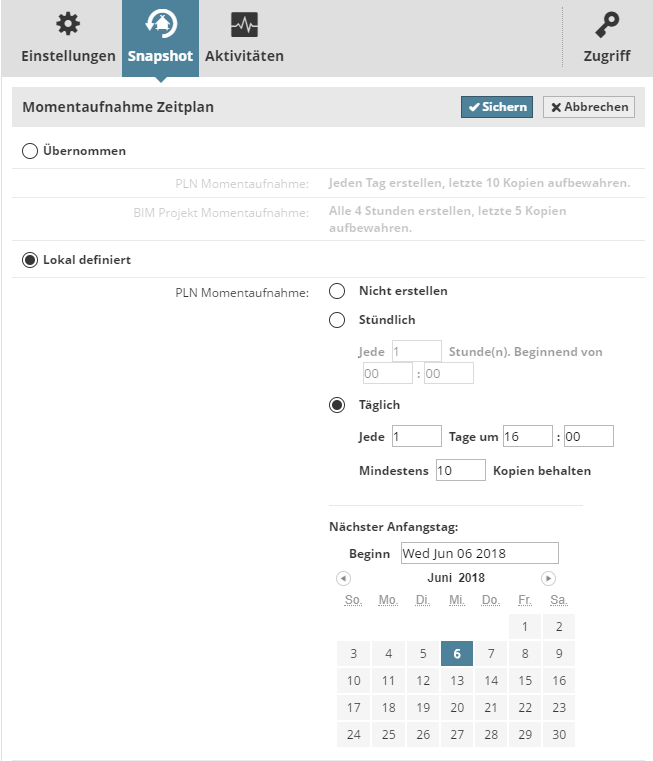The width and height of the screenshot is (653, 761).
Task: Select the Lokal definiert radio option
Action: [30, 259]
